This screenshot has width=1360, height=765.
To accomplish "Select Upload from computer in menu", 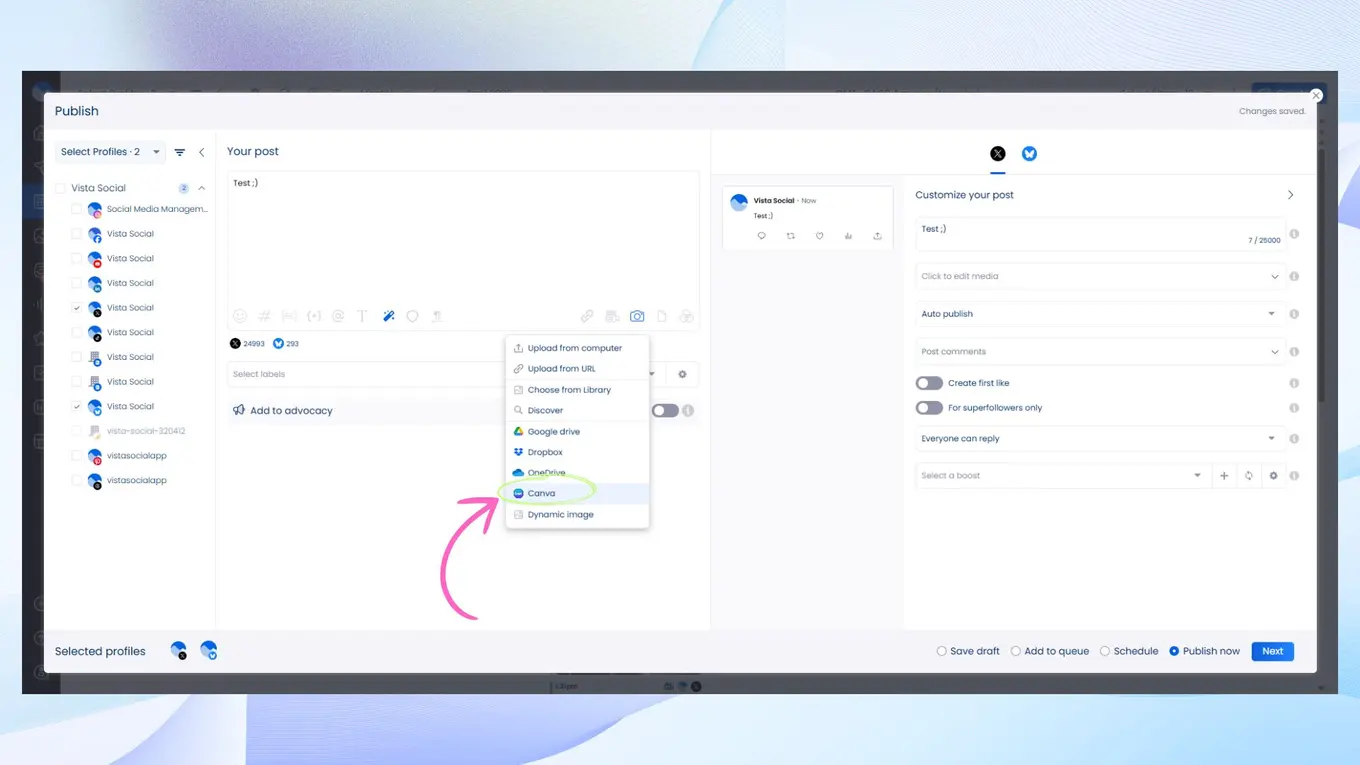I will [x=574, y=348].
